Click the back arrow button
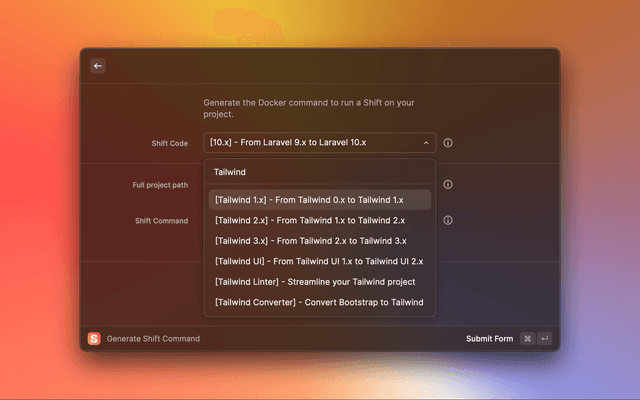Image resolution: width=640 pixels, height=400 pixels. (98, 66)
